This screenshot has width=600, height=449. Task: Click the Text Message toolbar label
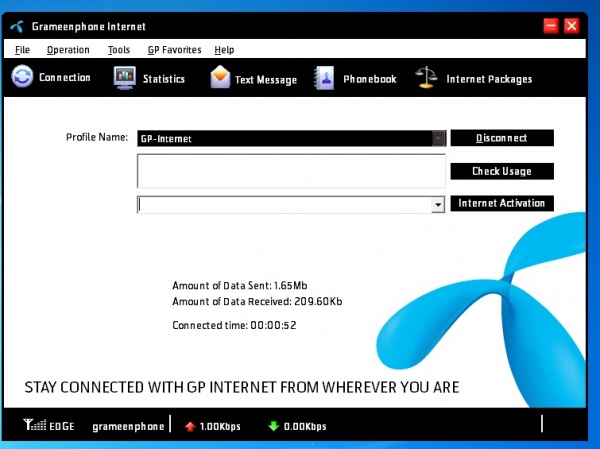coord(266,80)
